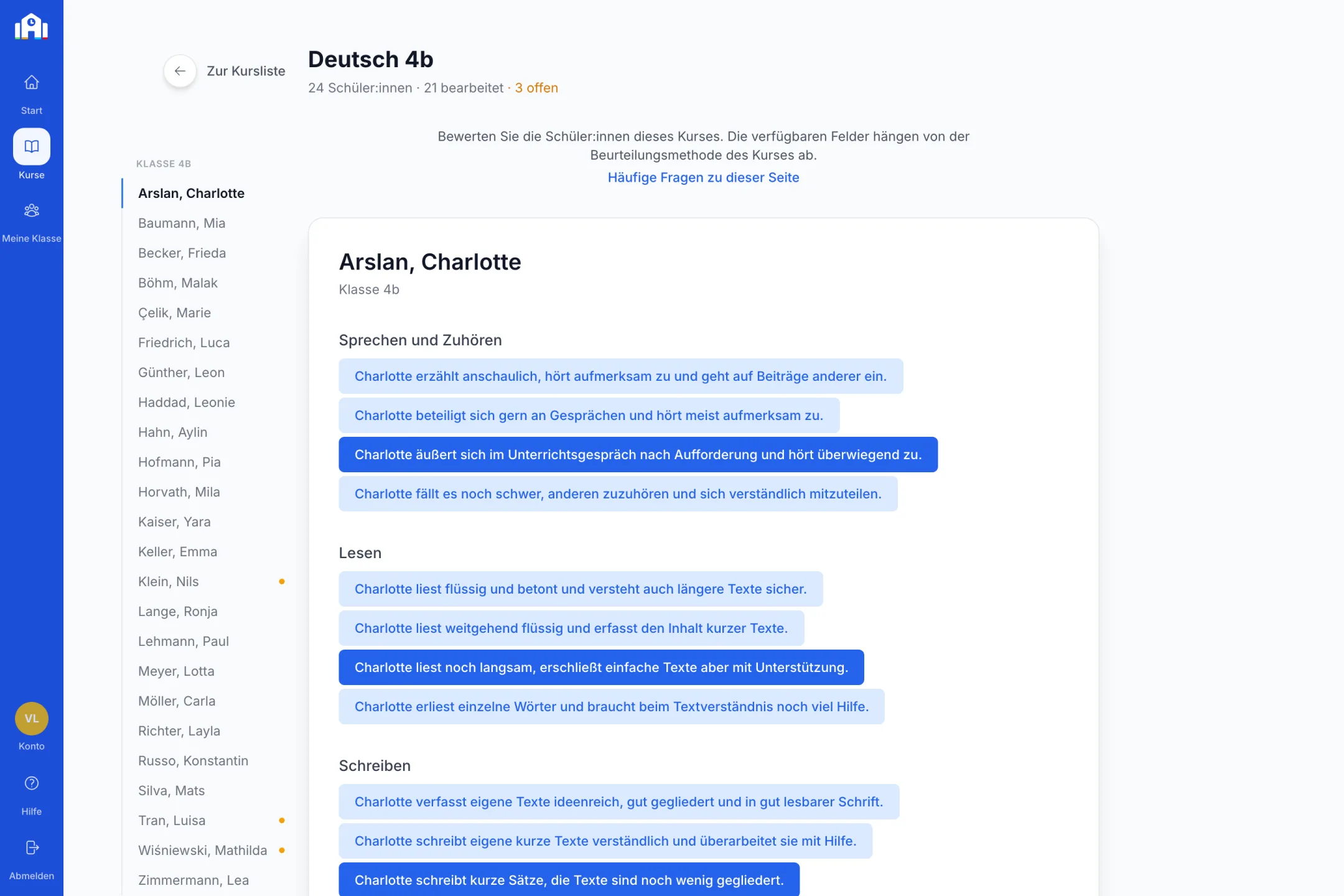Open the Hilfe question mark icon

[x=32, y=783]
